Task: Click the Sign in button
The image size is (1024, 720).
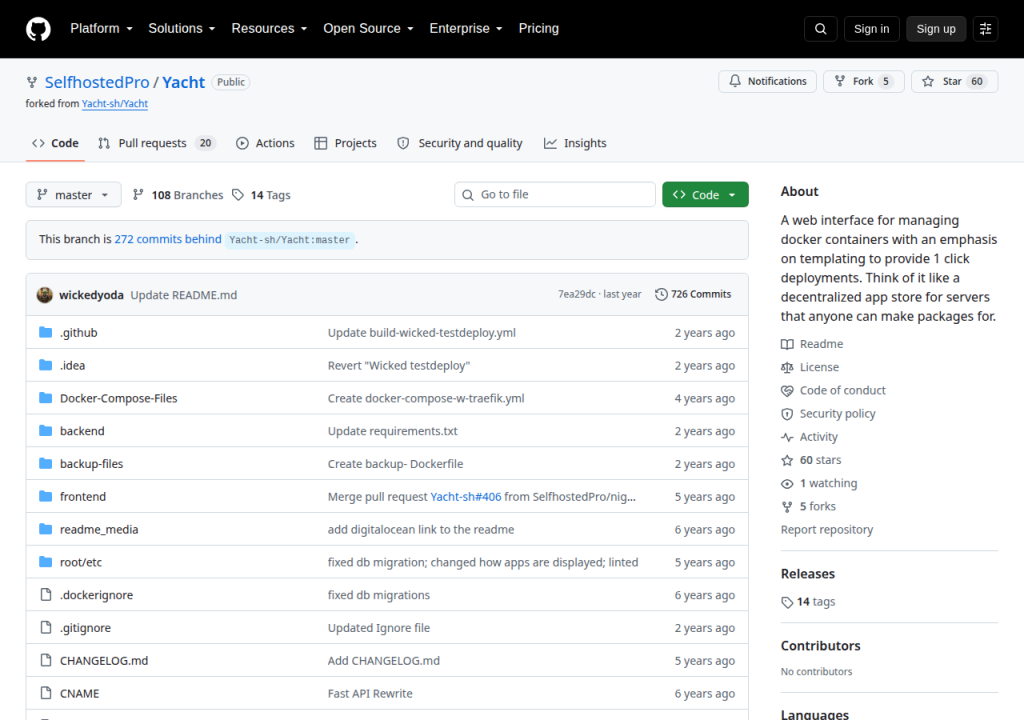Action: click(x=871, y=29)
